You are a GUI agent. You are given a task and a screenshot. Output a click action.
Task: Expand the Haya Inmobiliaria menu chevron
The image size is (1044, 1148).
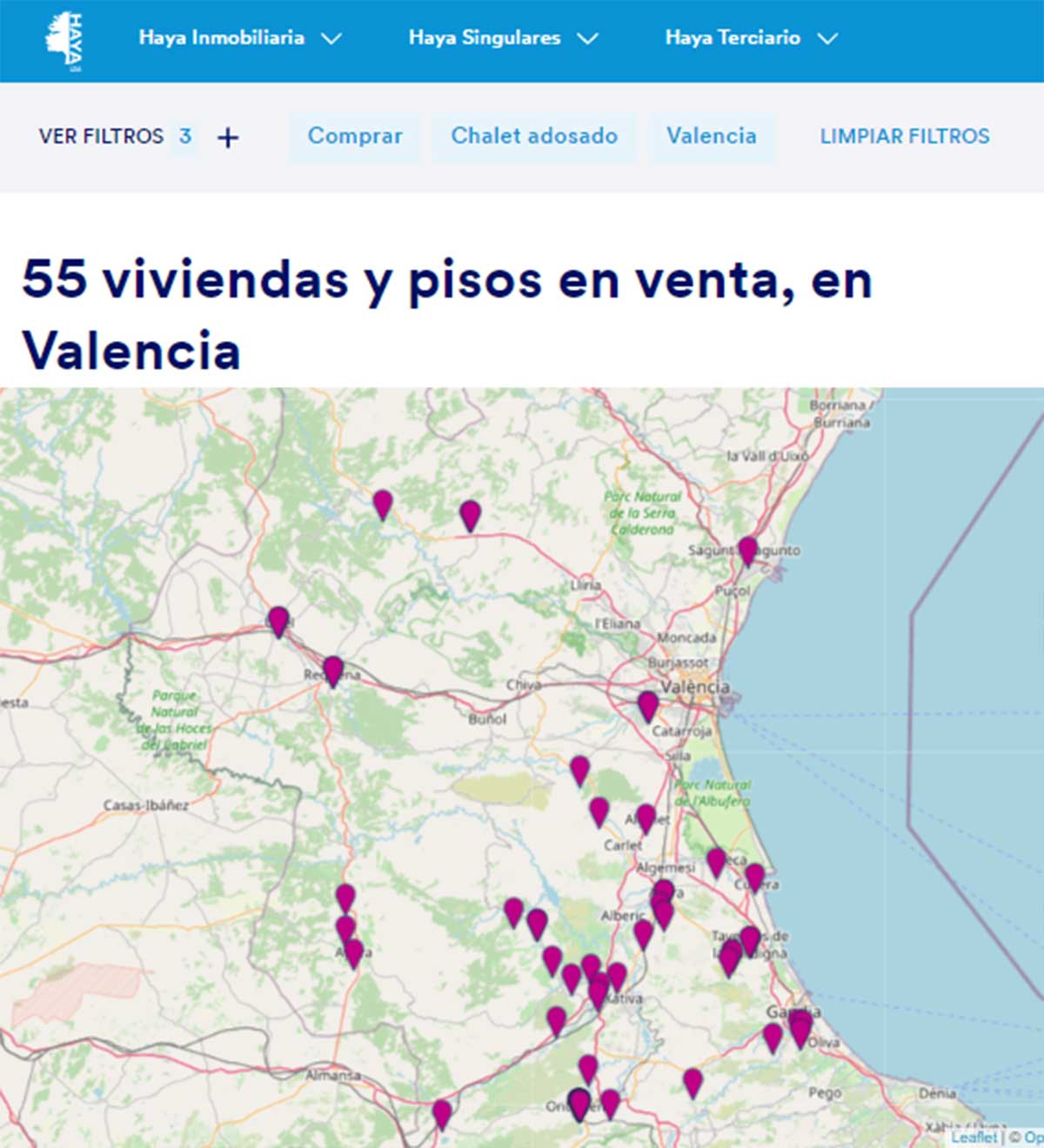(x=331, y=39)
